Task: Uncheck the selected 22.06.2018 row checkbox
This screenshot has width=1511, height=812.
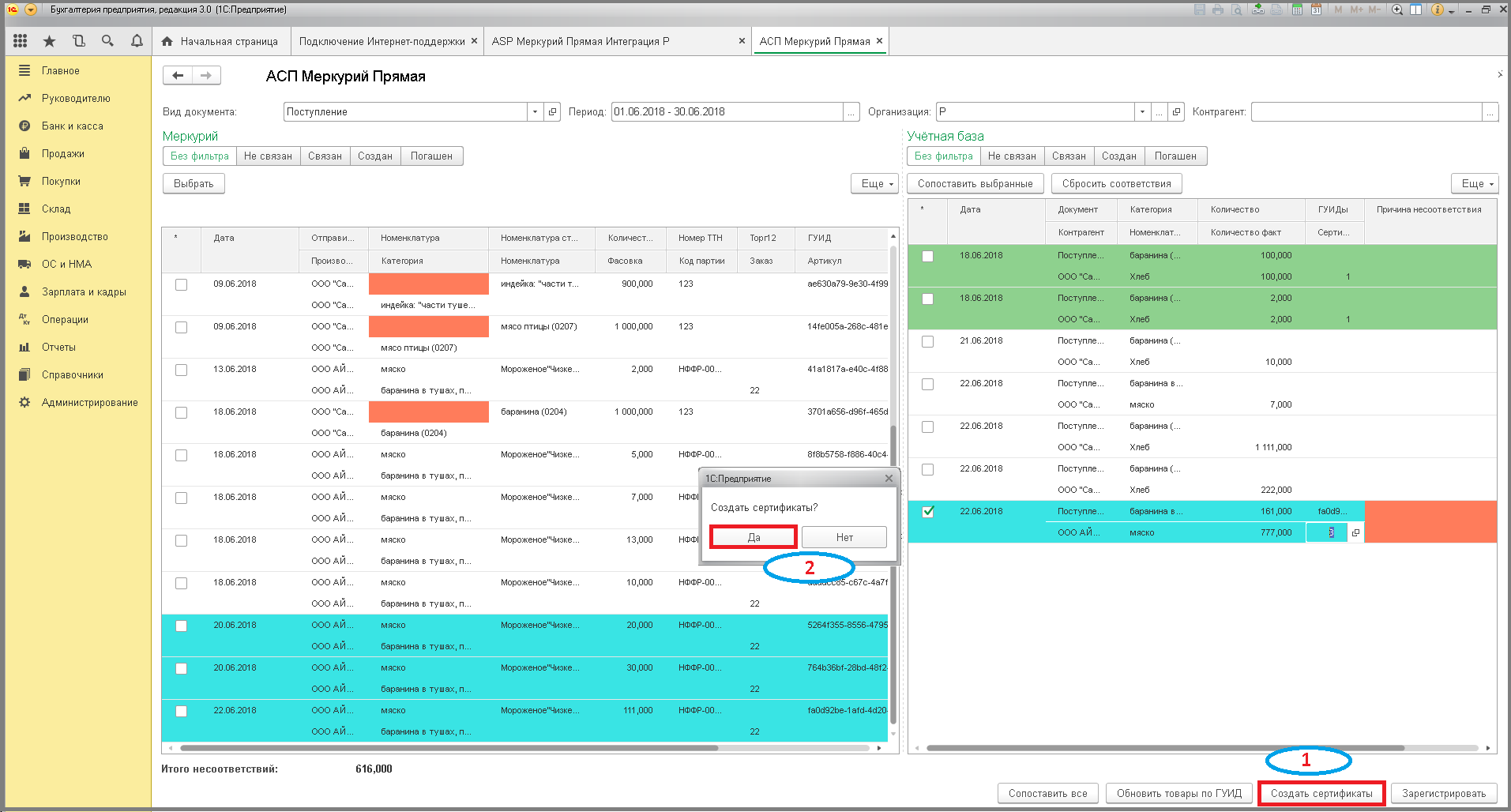Action: coord(928,512)
